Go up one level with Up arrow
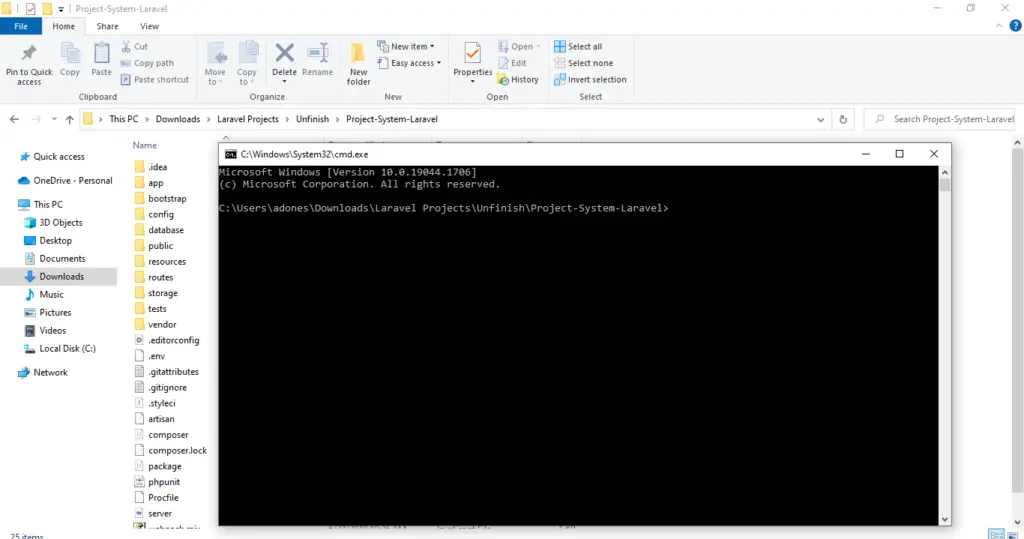 tap(69, 119)
